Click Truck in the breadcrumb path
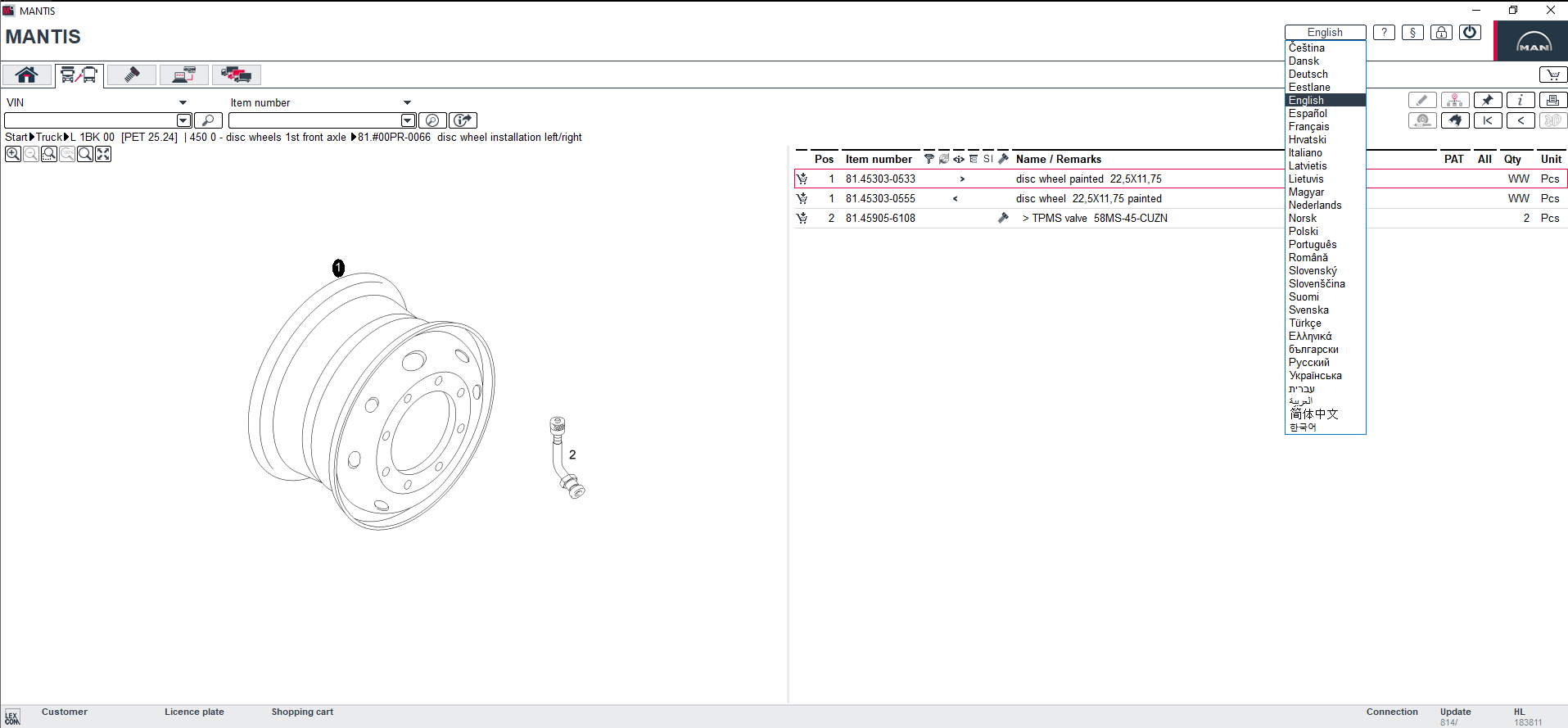This screenshot has width=1568, height=728. point(49,138)
